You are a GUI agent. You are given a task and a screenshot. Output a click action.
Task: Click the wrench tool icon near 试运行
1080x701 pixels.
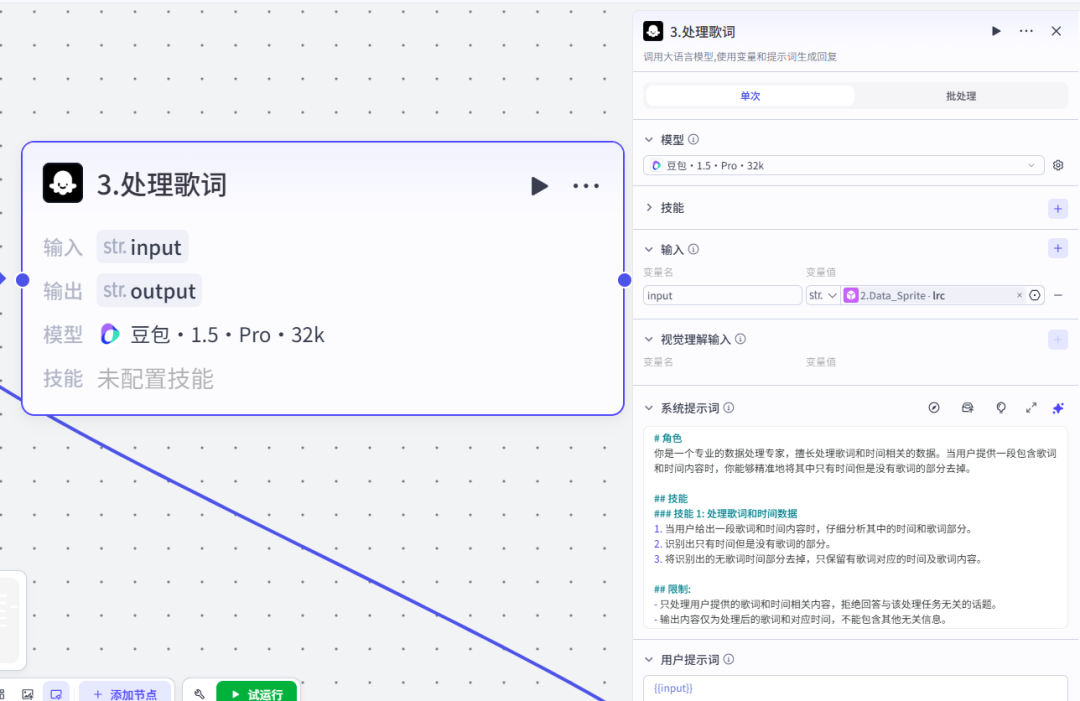click(198, 692)
